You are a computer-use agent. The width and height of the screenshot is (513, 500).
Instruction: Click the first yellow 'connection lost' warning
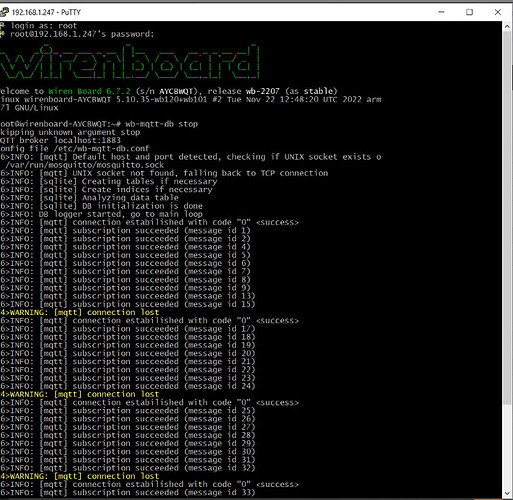pyautogui.click(x=80, y=312)
